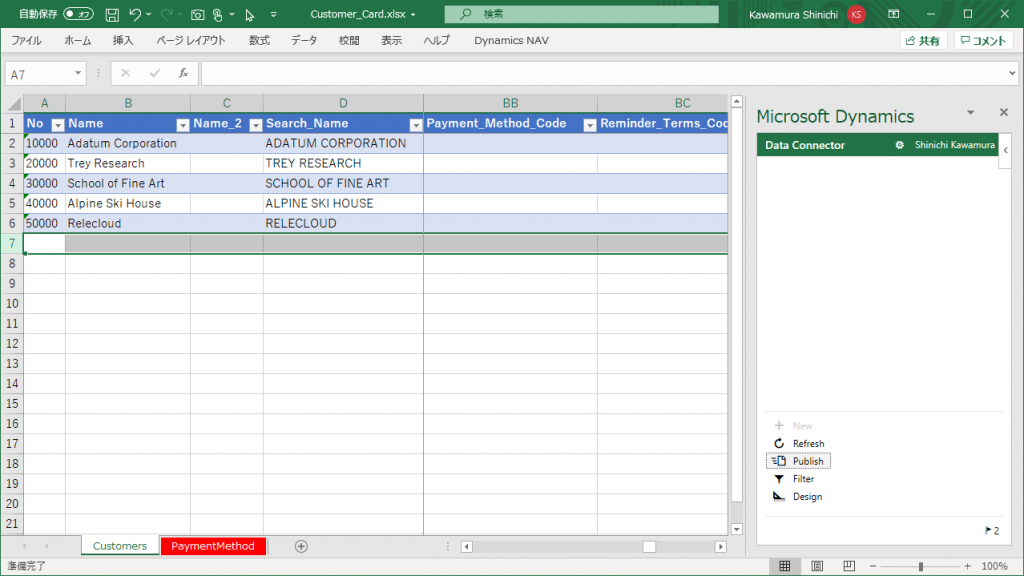The width and height of the screenshot is (1024, 576).
Task: Open the file name dropdown Customer_Card.xlsx
Action: tap(413, 14)
